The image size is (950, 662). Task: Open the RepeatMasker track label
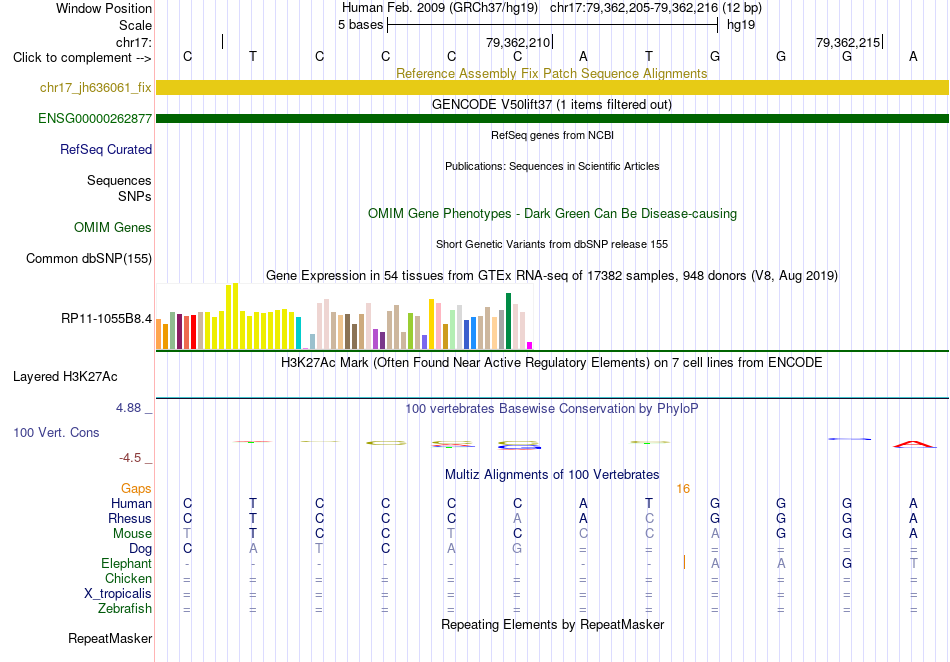(x=110, y=638)
